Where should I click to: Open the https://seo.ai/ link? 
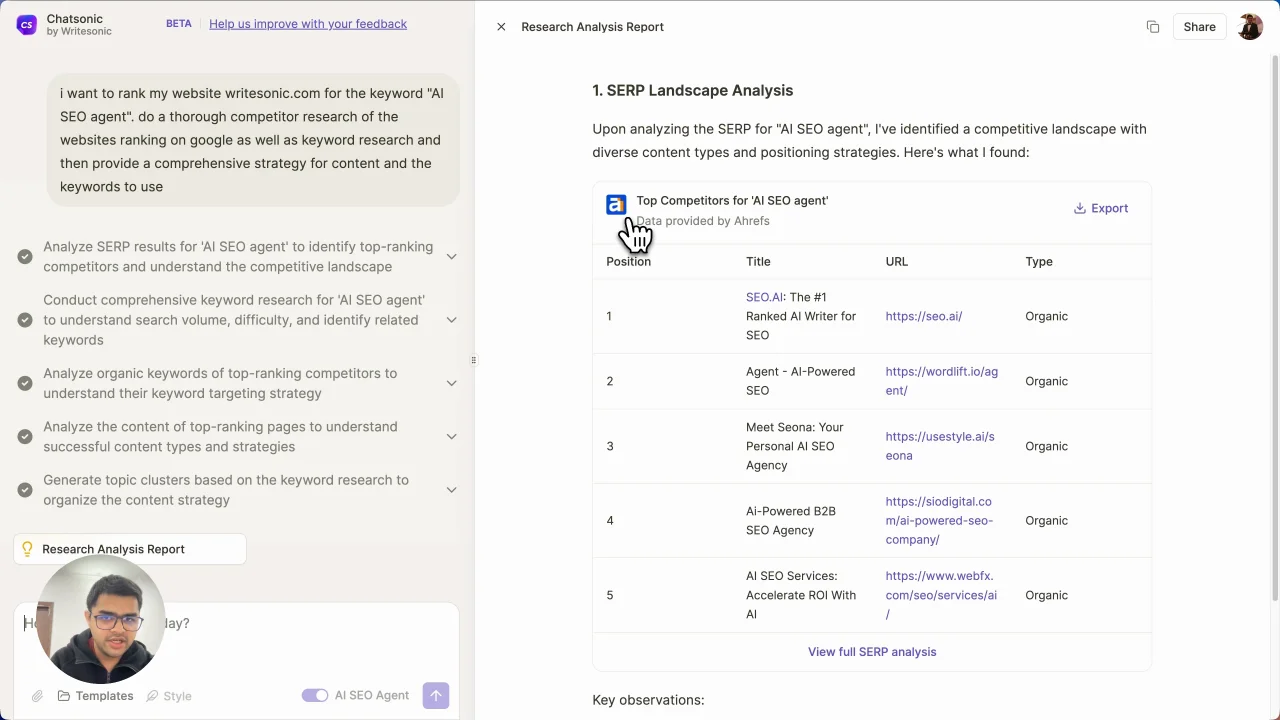(x=924, y=316)
